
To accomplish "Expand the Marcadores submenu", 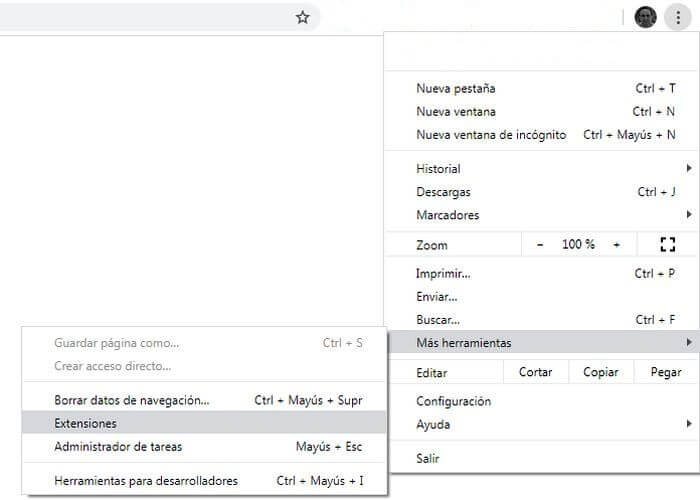I will [542, 215].
